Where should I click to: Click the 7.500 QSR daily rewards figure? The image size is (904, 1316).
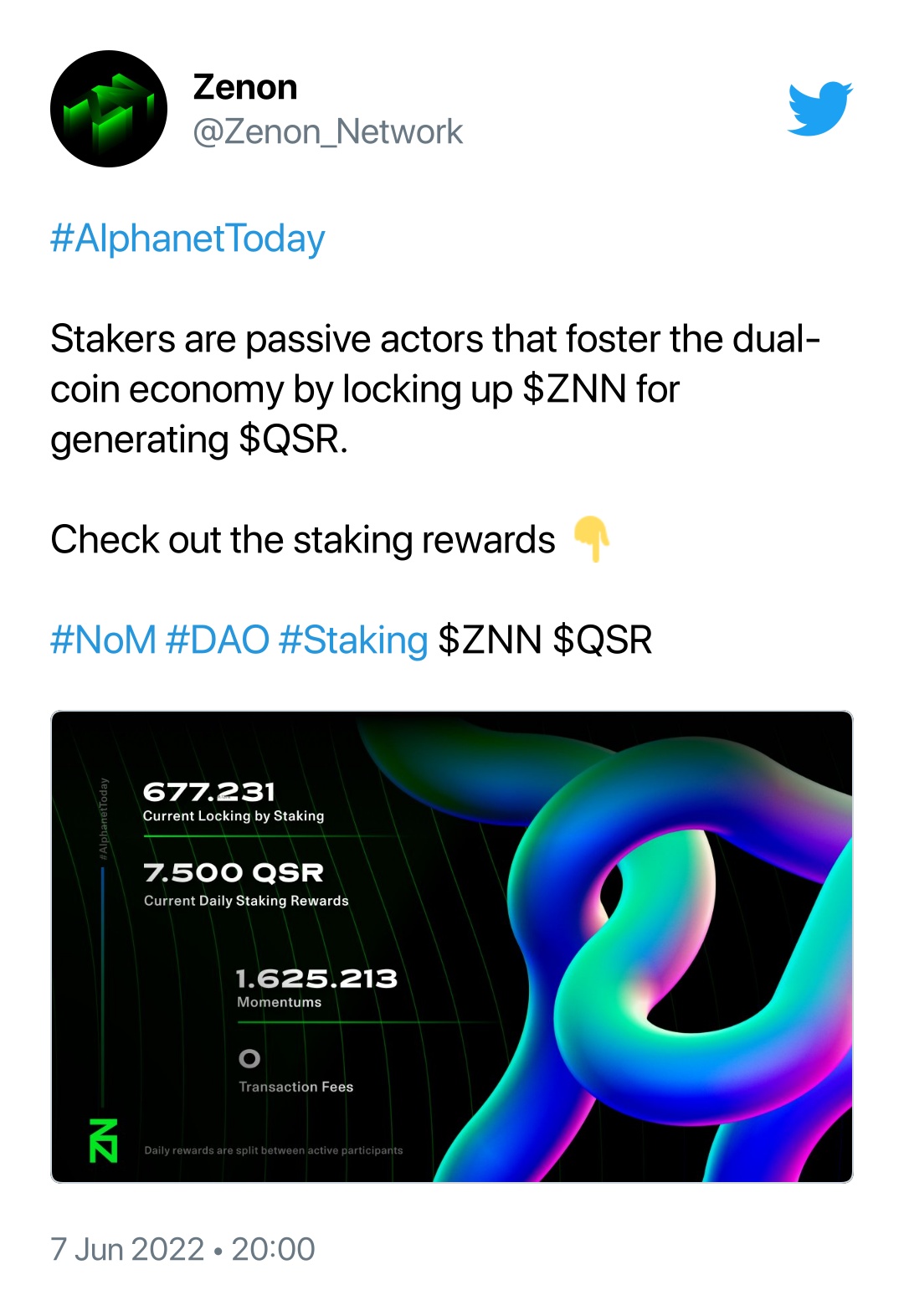234,872
